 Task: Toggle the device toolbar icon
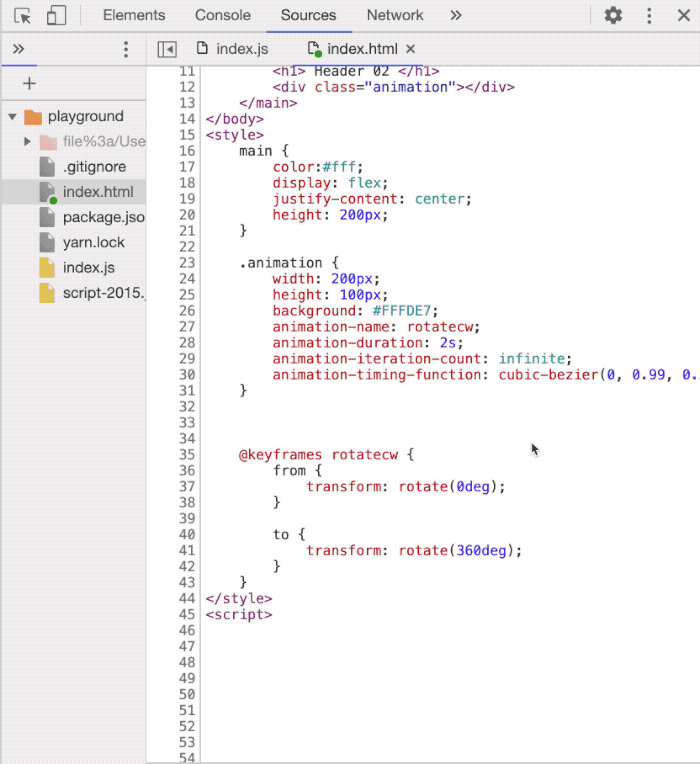click(56, 16)
